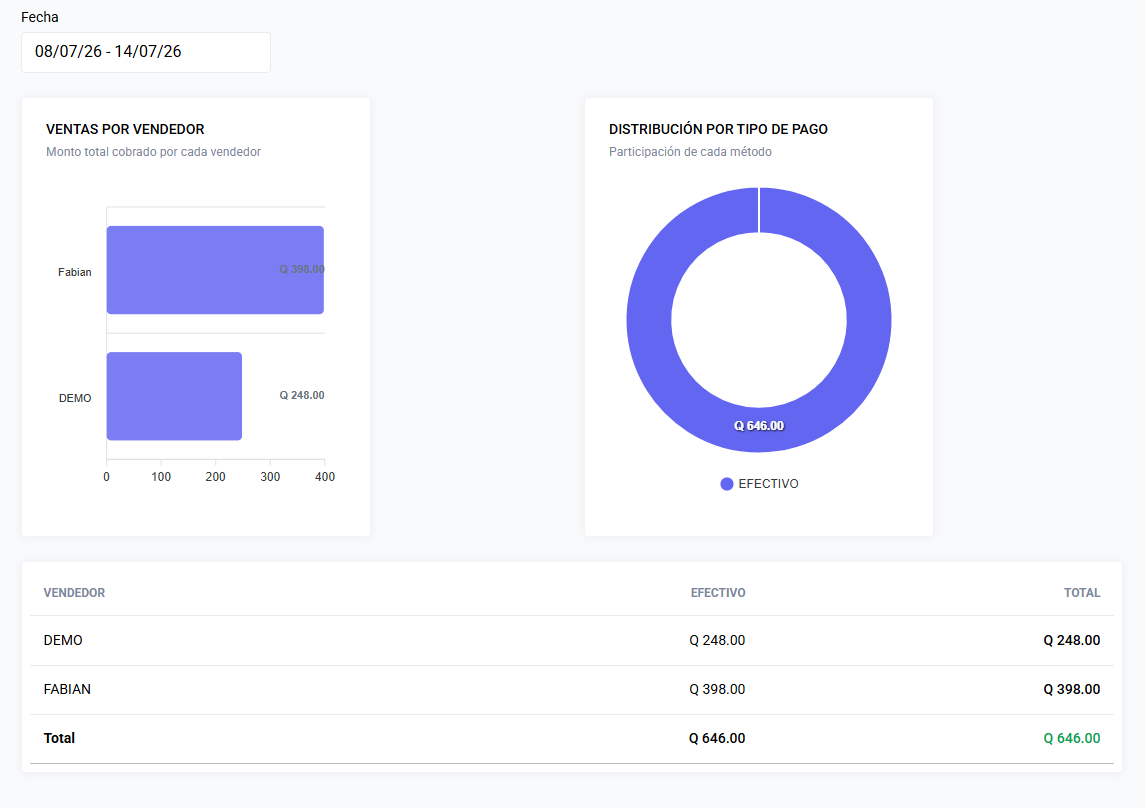Click the Q 248.00 bar value label

[302, 396]
